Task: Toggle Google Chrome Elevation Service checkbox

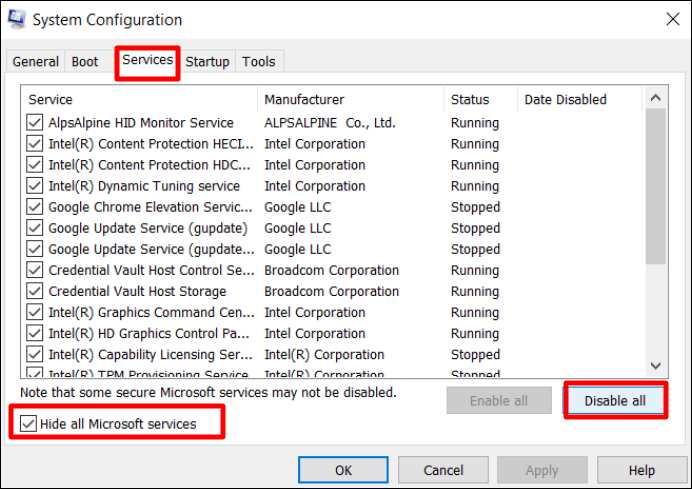Action: coord(35,207)
